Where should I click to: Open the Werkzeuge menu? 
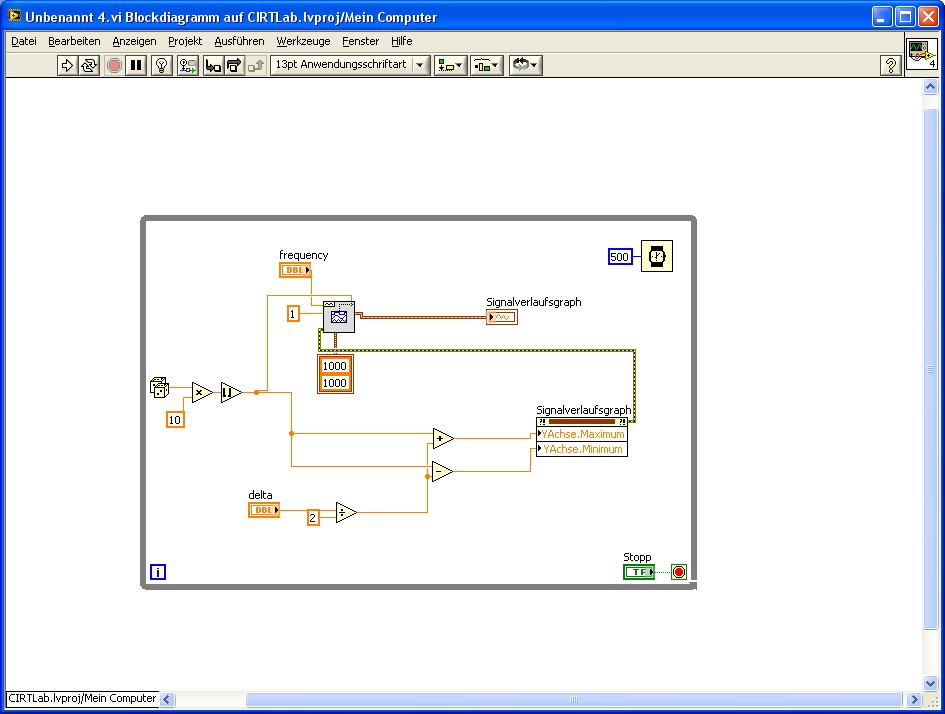[x=303, y=41]
